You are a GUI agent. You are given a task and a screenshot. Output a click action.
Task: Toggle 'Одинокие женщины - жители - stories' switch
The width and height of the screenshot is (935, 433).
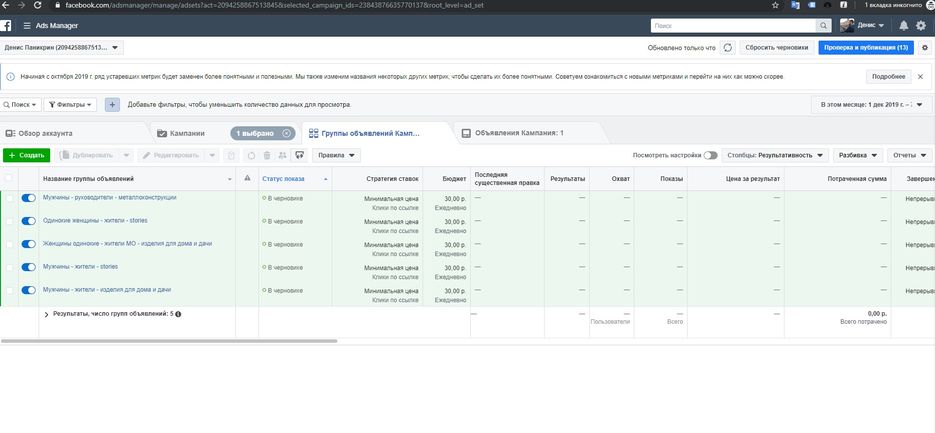point(28,222)
